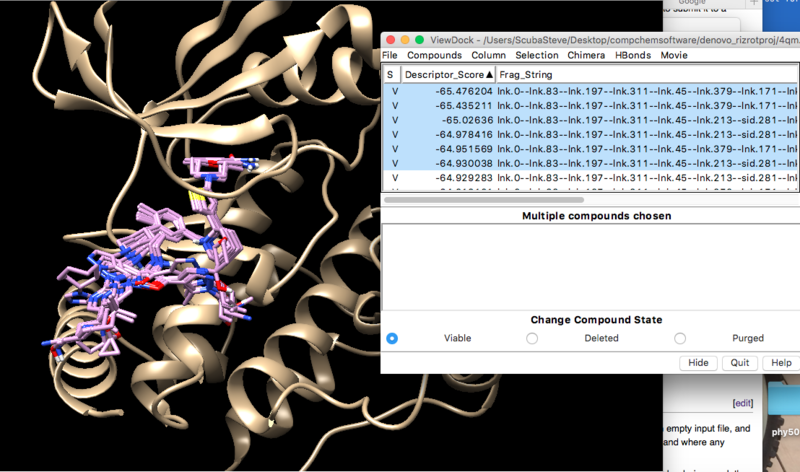800x472 pixels.
Task: Open the HBonds menu
Action: tap(633, 55)
